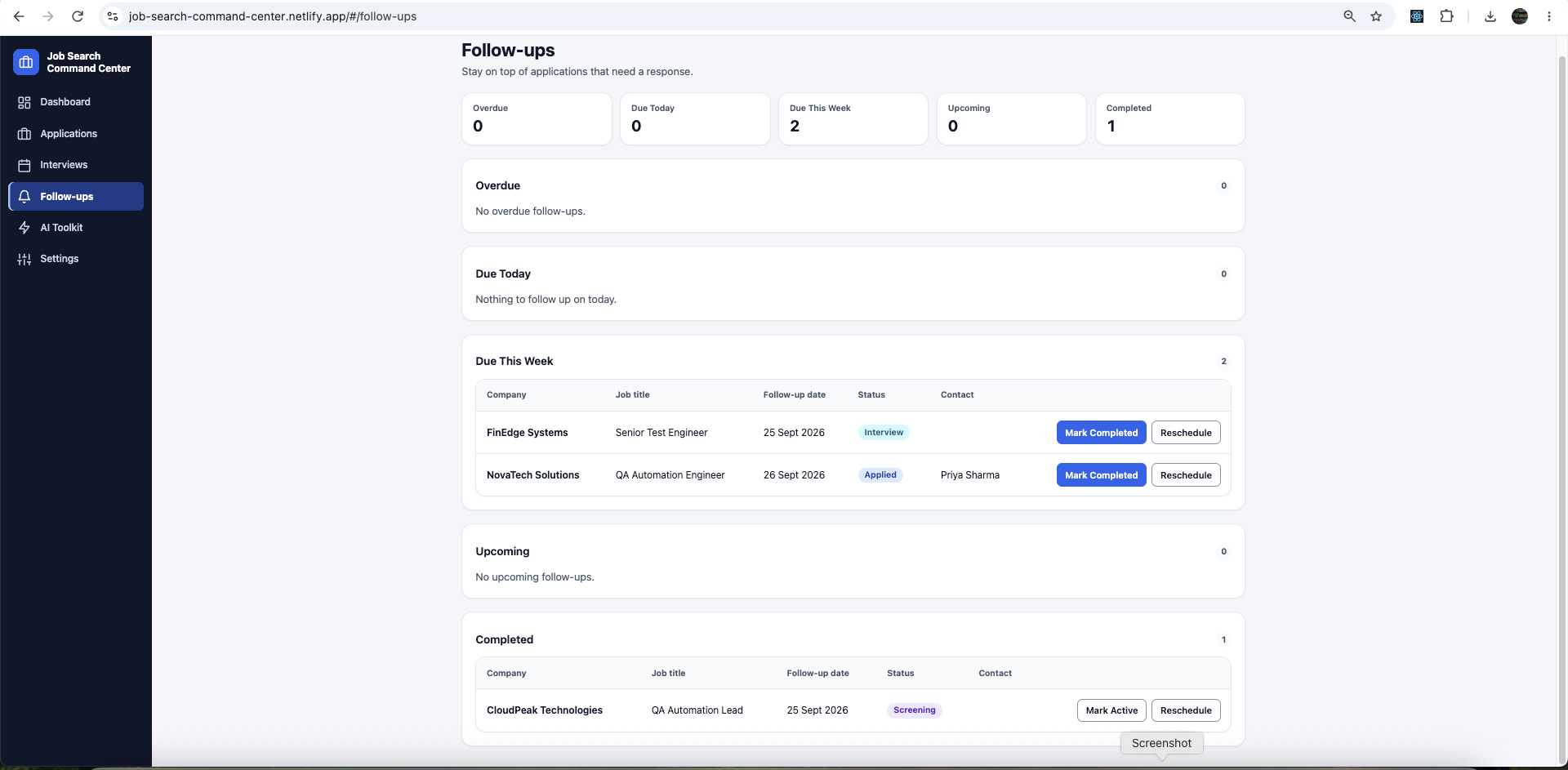Mark NovaTech Solutions follow-up completed
The width and height of the screenshot is (1568, 770).
pos(1101,475)
